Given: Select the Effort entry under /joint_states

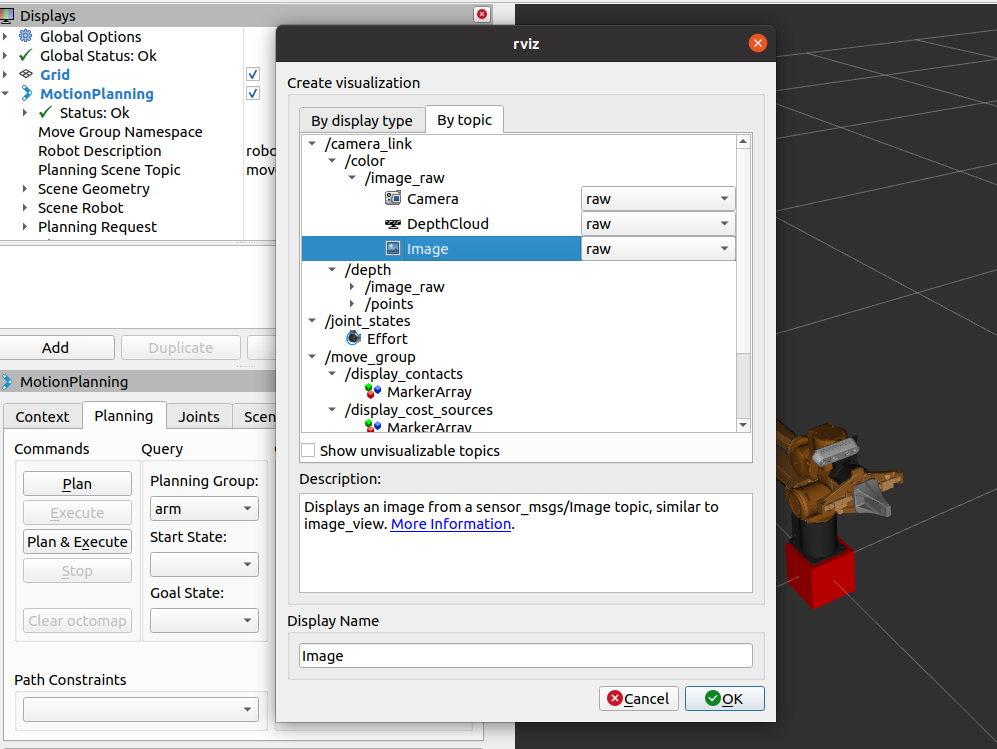Looking at the screenshot, I should point(387,338).
